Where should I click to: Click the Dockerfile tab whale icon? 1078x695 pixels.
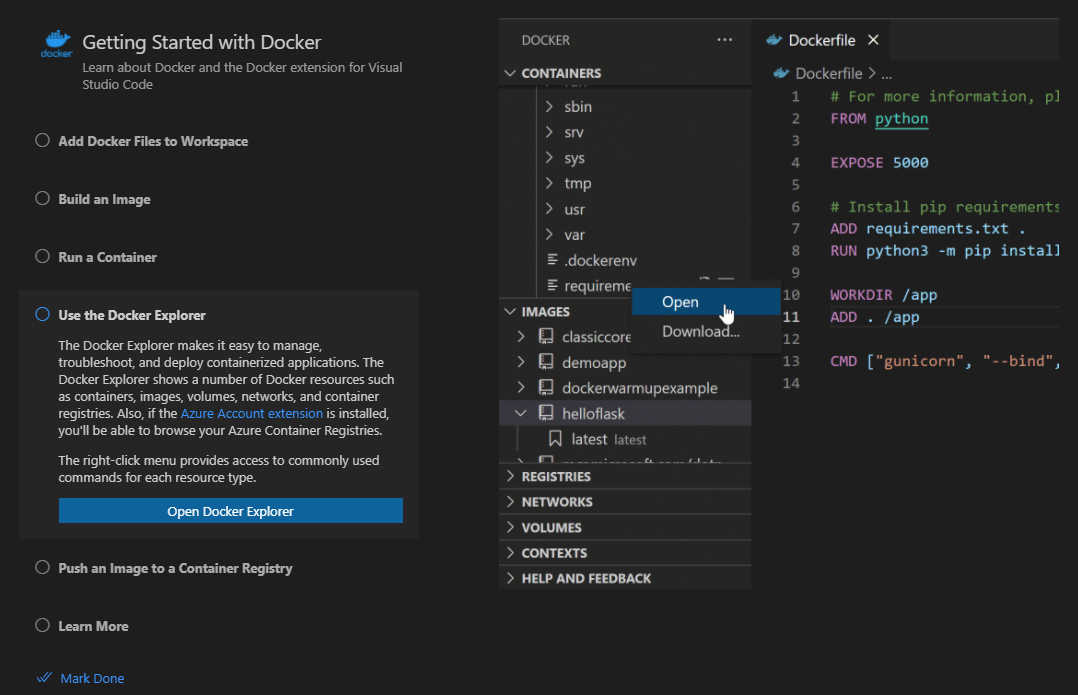point(774,40)
